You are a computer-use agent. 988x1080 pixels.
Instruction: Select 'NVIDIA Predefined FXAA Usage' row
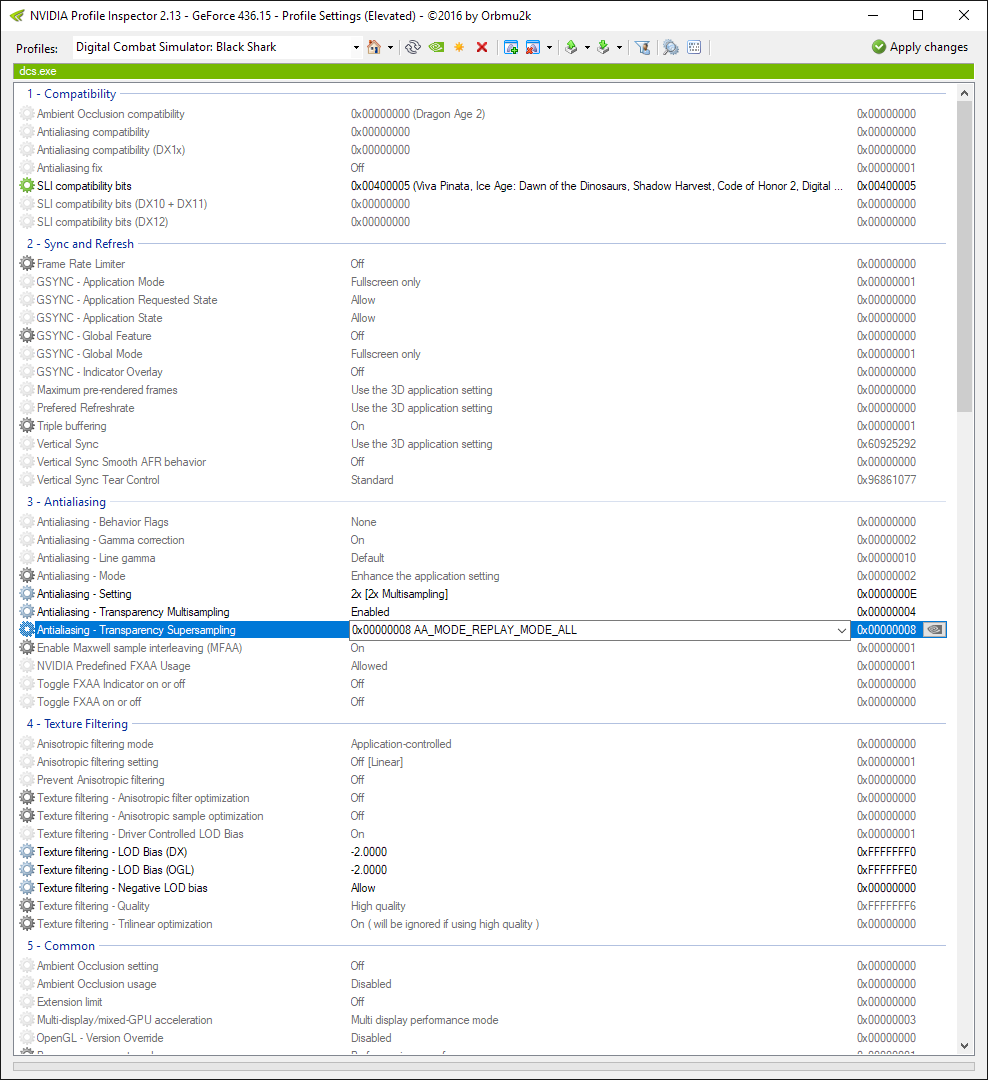pos(482,665)
